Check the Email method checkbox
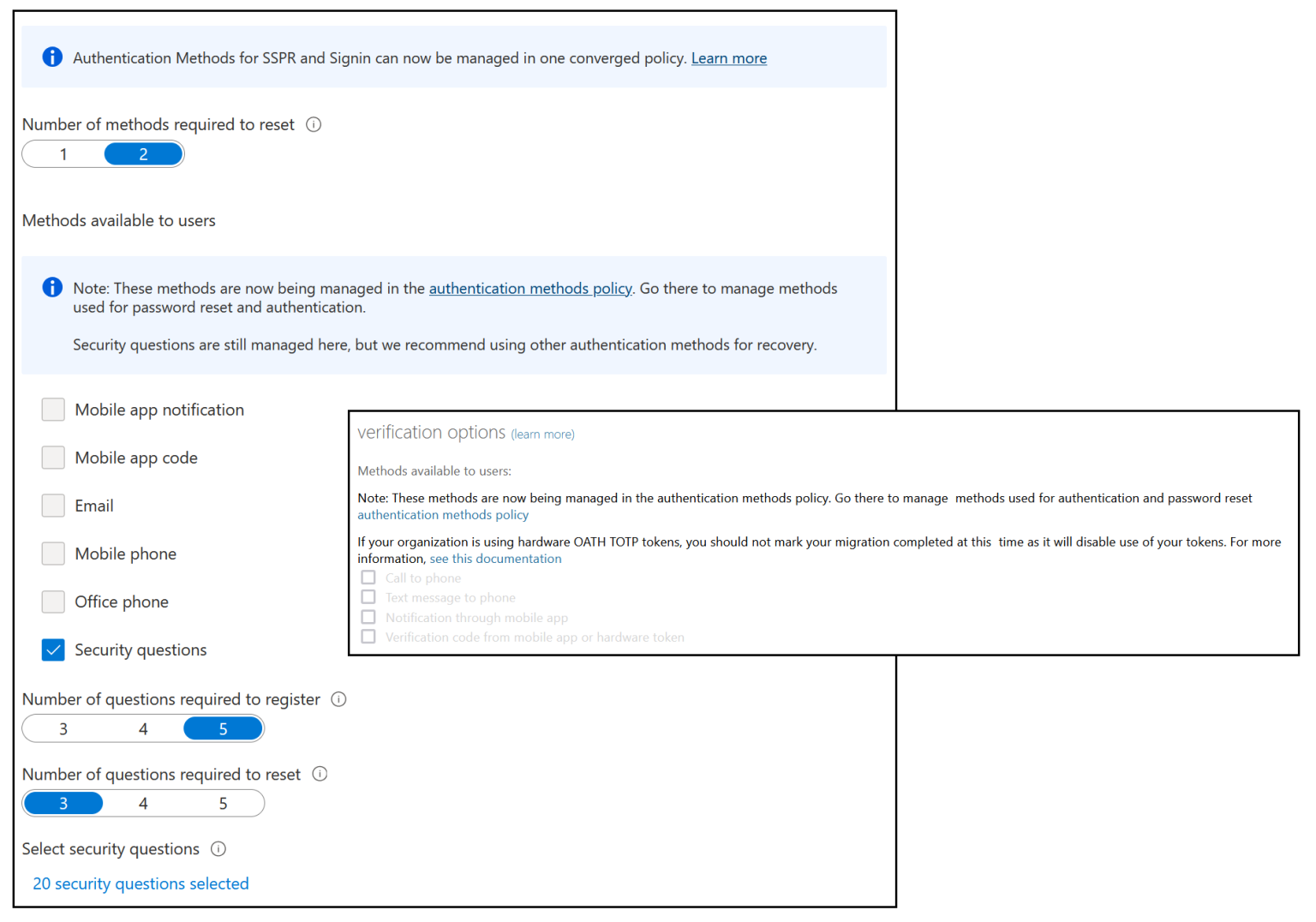Screen dimensions: 1316x922 (53, 506)
